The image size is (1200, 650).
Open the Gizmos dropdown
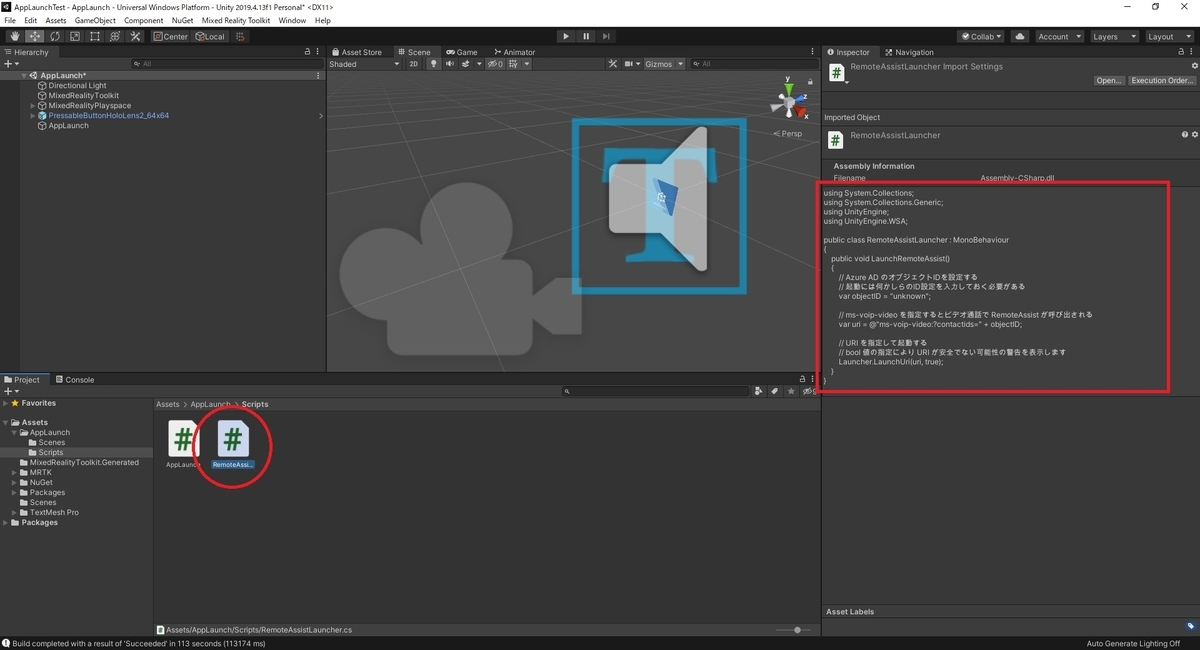pos(665,64)
